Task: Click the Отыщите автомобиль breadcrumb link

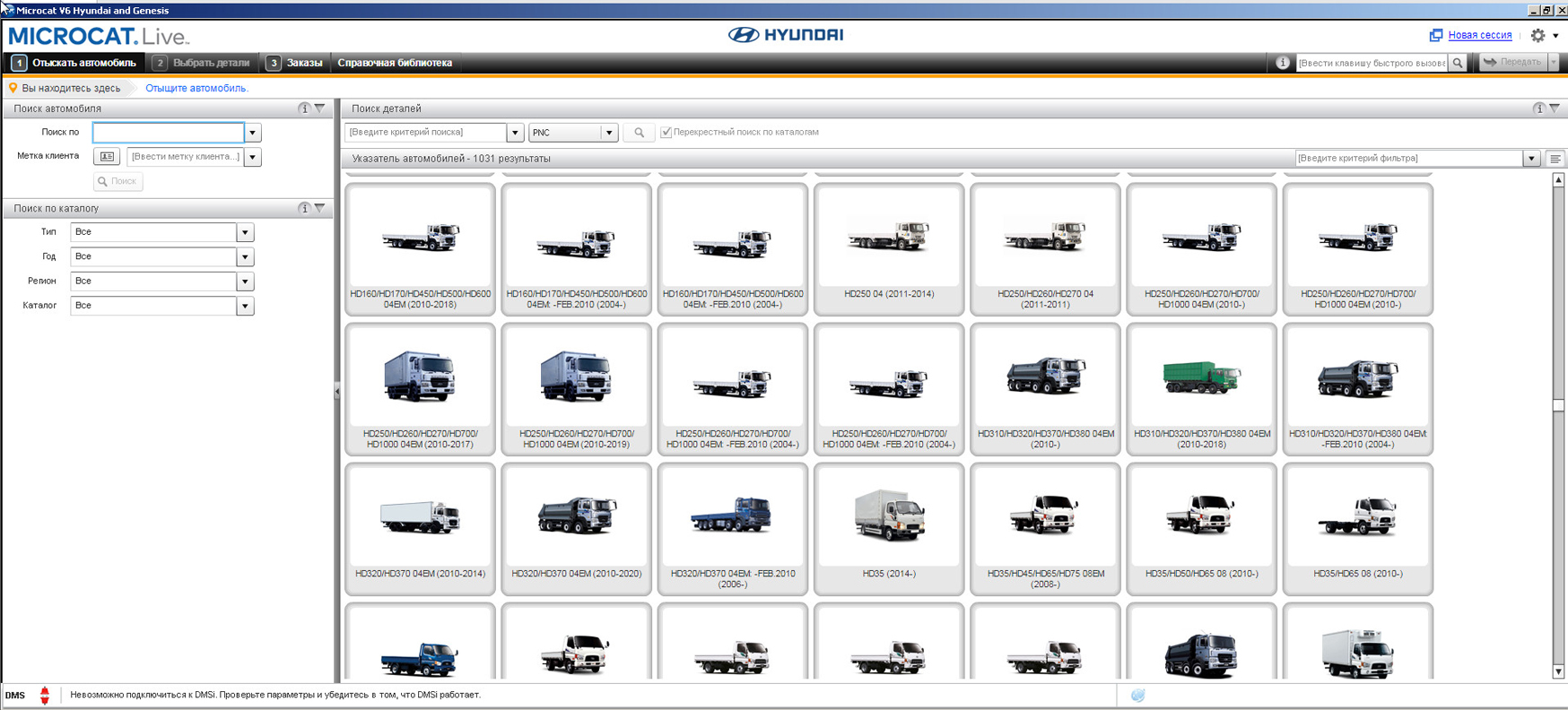Action: click(196, 88)
